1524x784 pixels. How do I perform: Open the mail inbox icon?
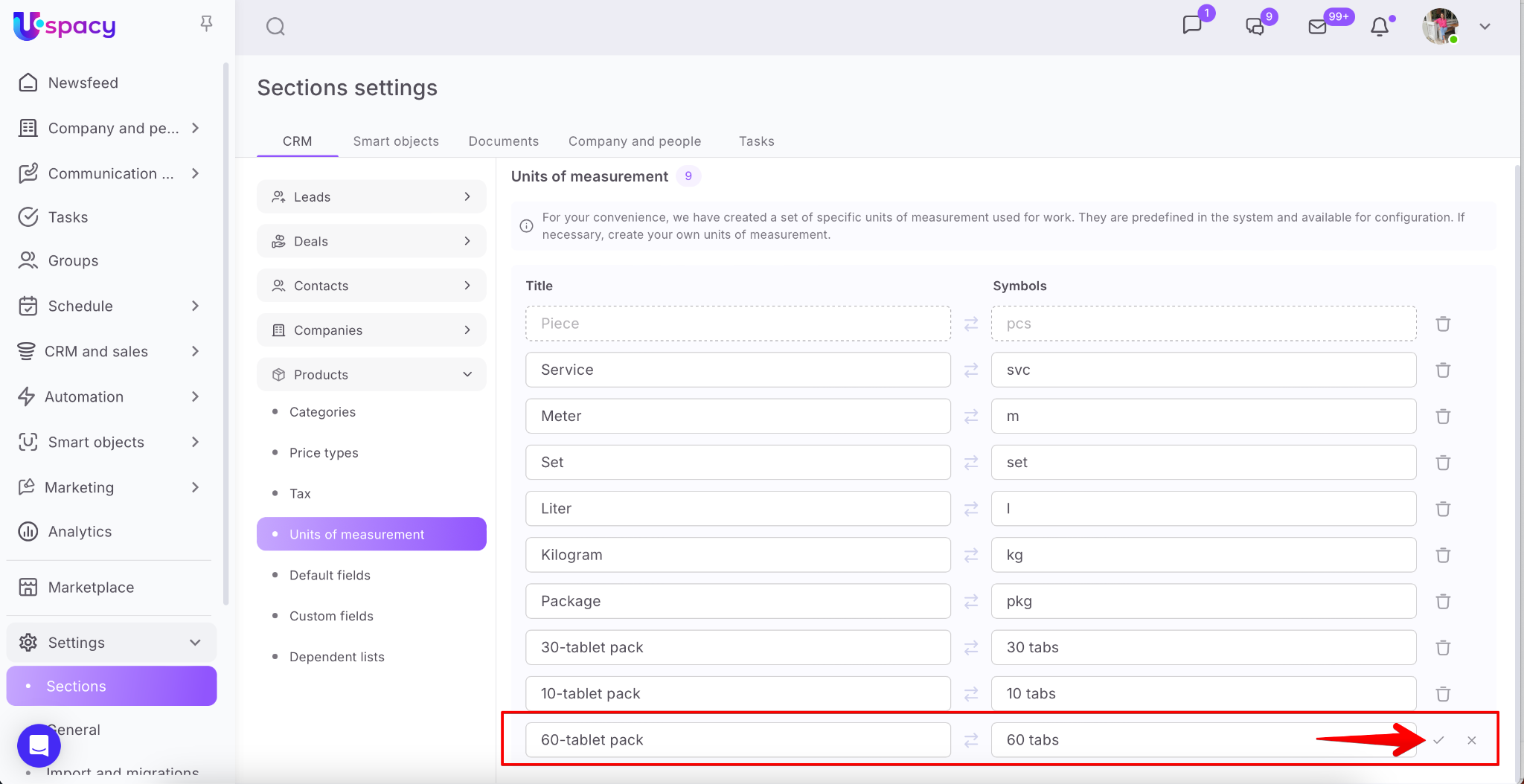coord(1317,27)
